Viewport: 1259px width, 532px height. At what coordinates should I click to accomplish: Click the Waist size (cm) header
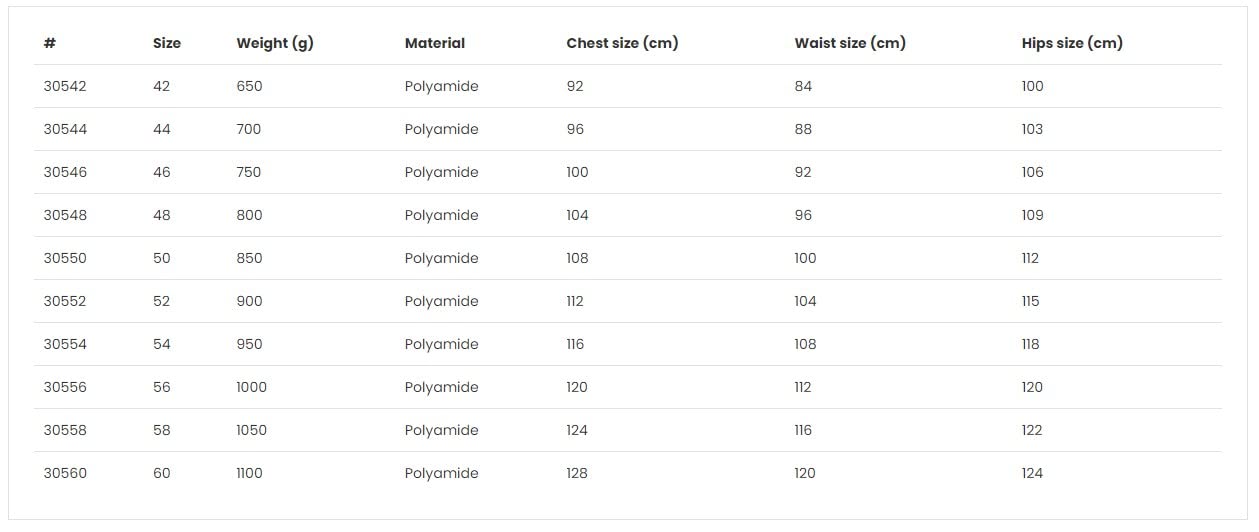point(849,43)
